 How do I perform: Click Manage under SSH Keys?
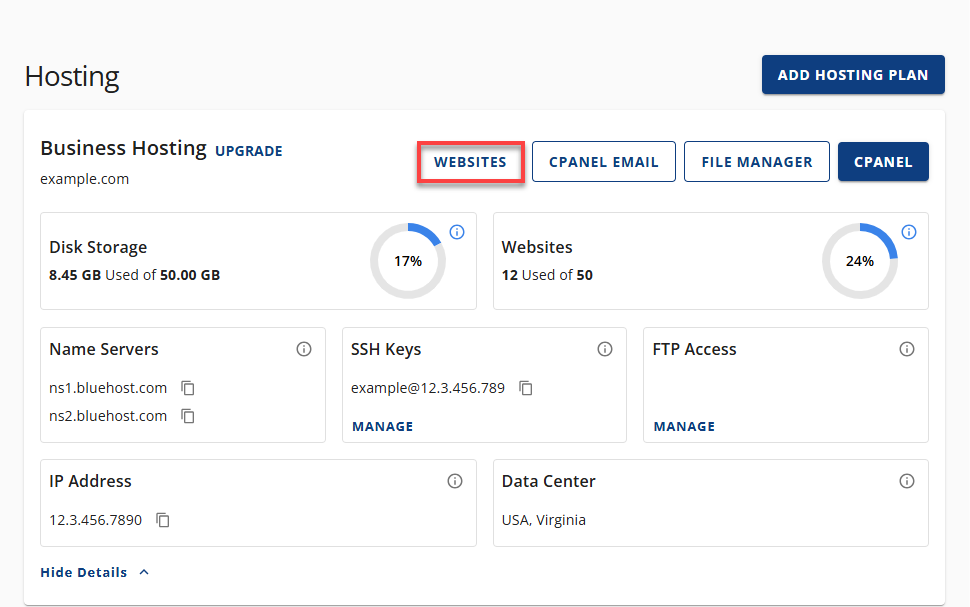tap(382, 426)
